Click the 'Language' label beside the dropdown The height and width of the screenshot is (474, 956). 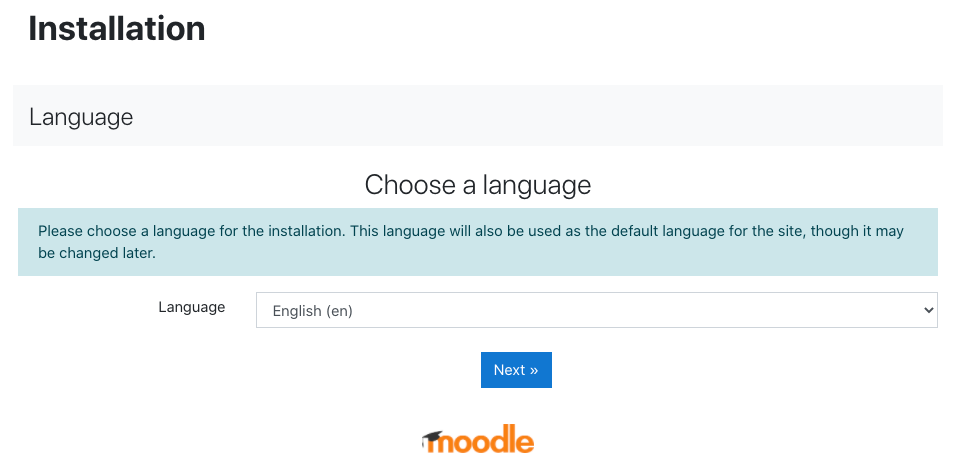pyautogui.click(x=191, y=307)
